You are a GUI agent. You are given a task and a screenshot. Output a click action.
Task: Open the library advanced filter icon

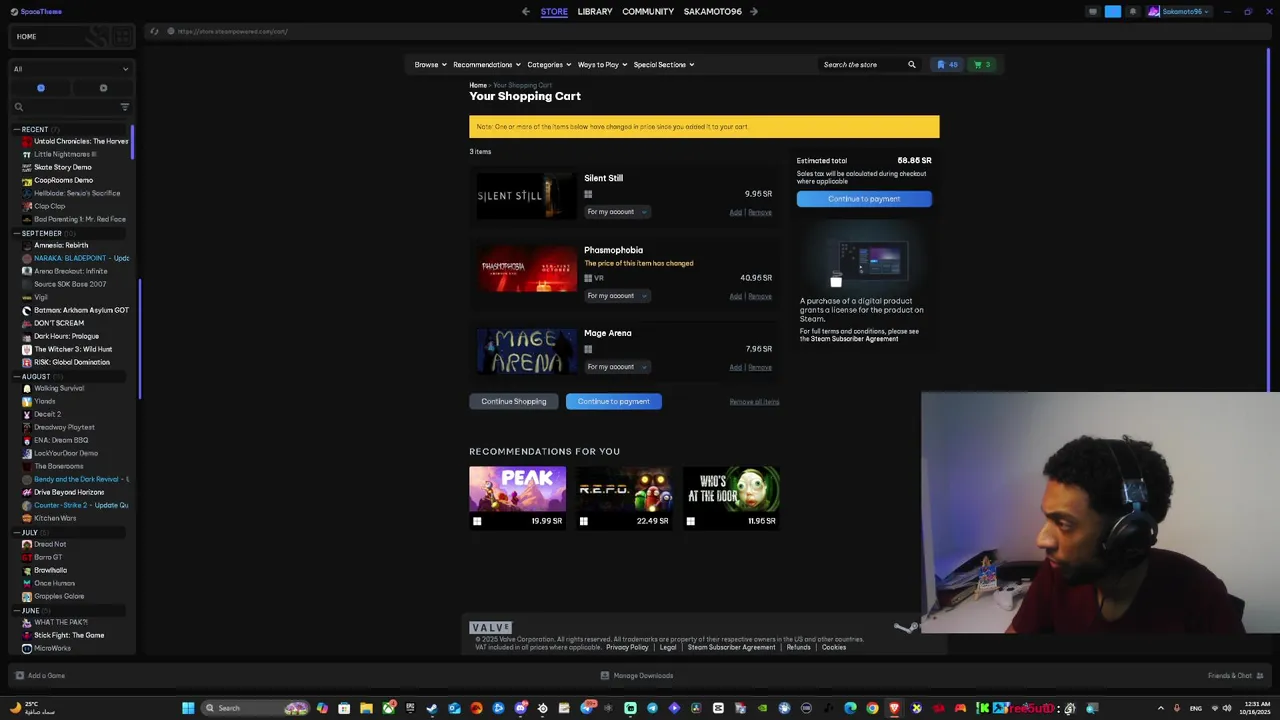125,107
